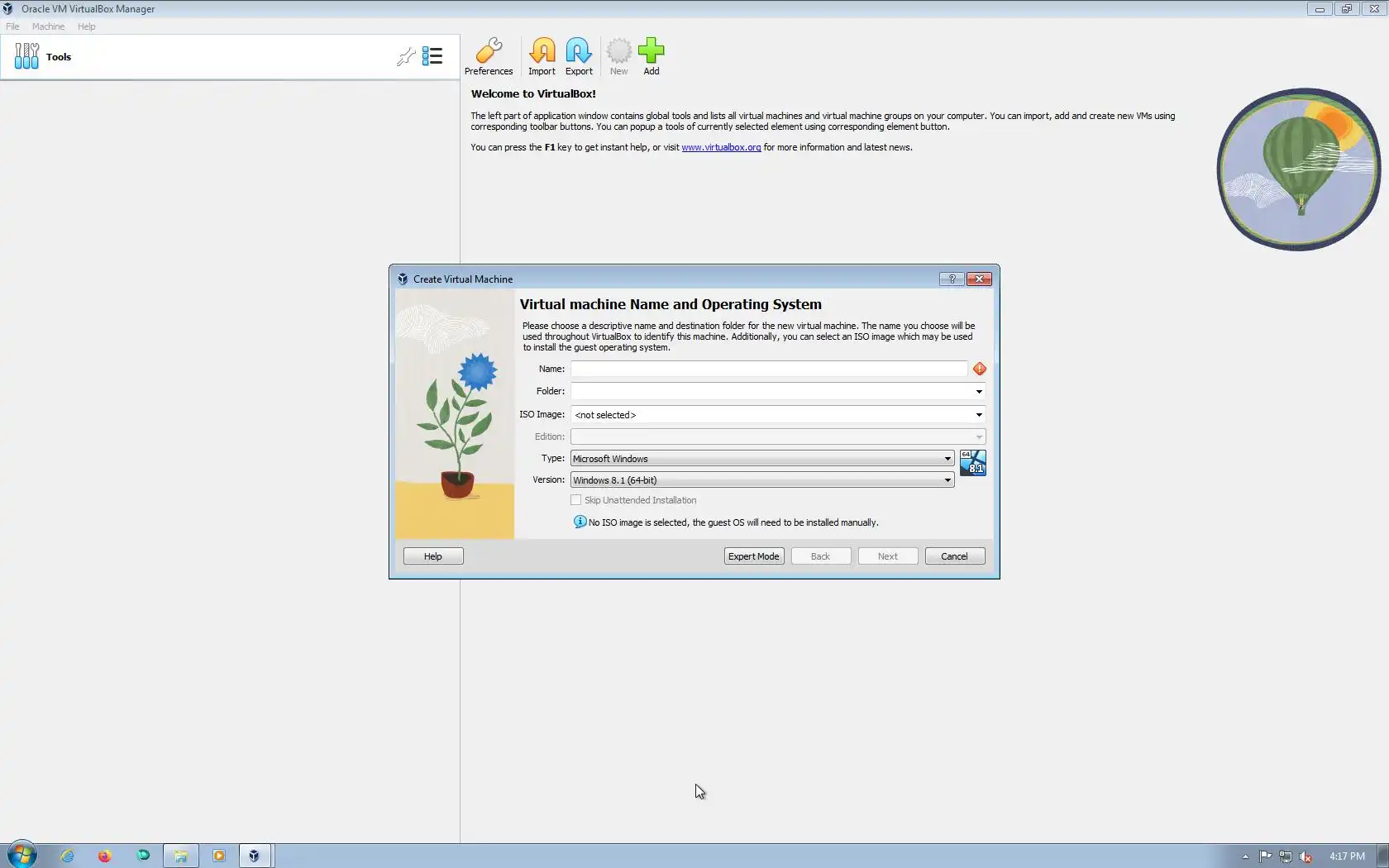Click the Import appliance icon
1389x868 pixels.
point(542,56)
